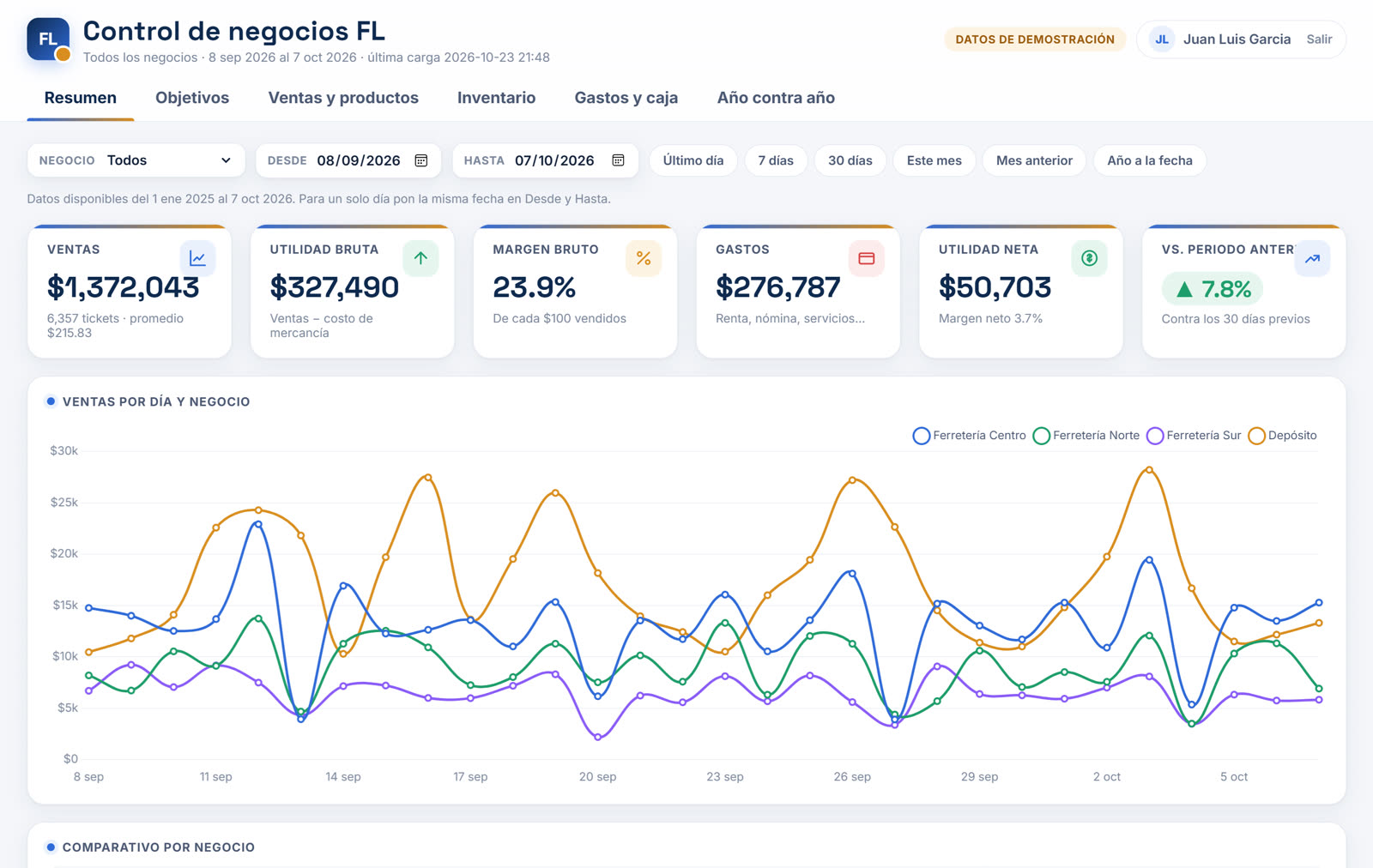Switch to the Objetivos tab
The width and height of the screenshot is (1373, 868).
(x=192, y=98)
